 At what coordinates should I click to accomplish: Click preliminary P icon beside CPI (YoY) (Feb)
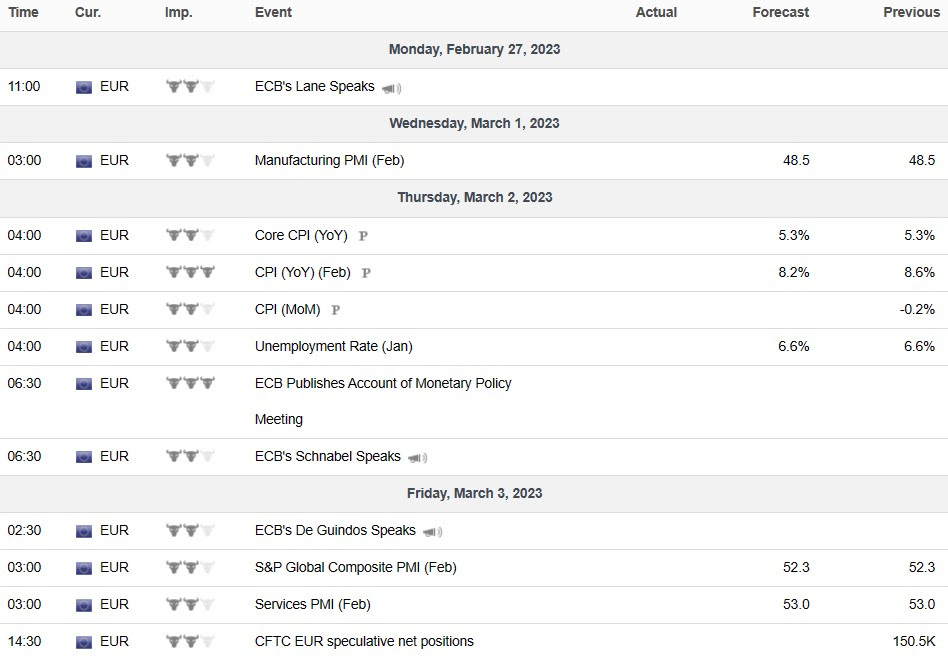(x=366, y=273)
